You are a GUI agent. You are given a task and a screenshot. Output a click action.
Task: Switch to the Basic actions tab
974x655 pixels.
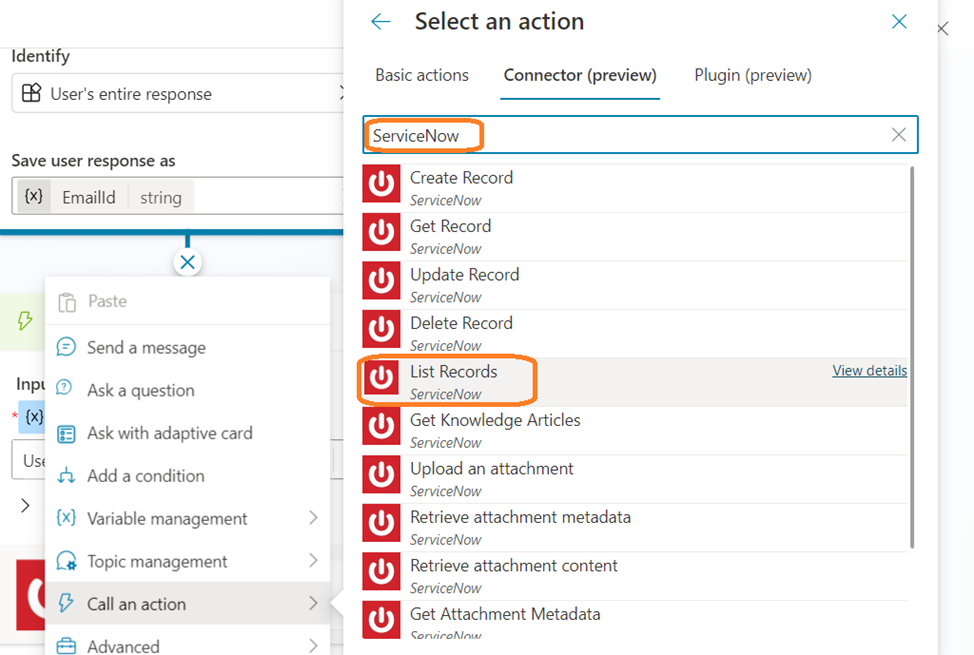pos(421,75)
